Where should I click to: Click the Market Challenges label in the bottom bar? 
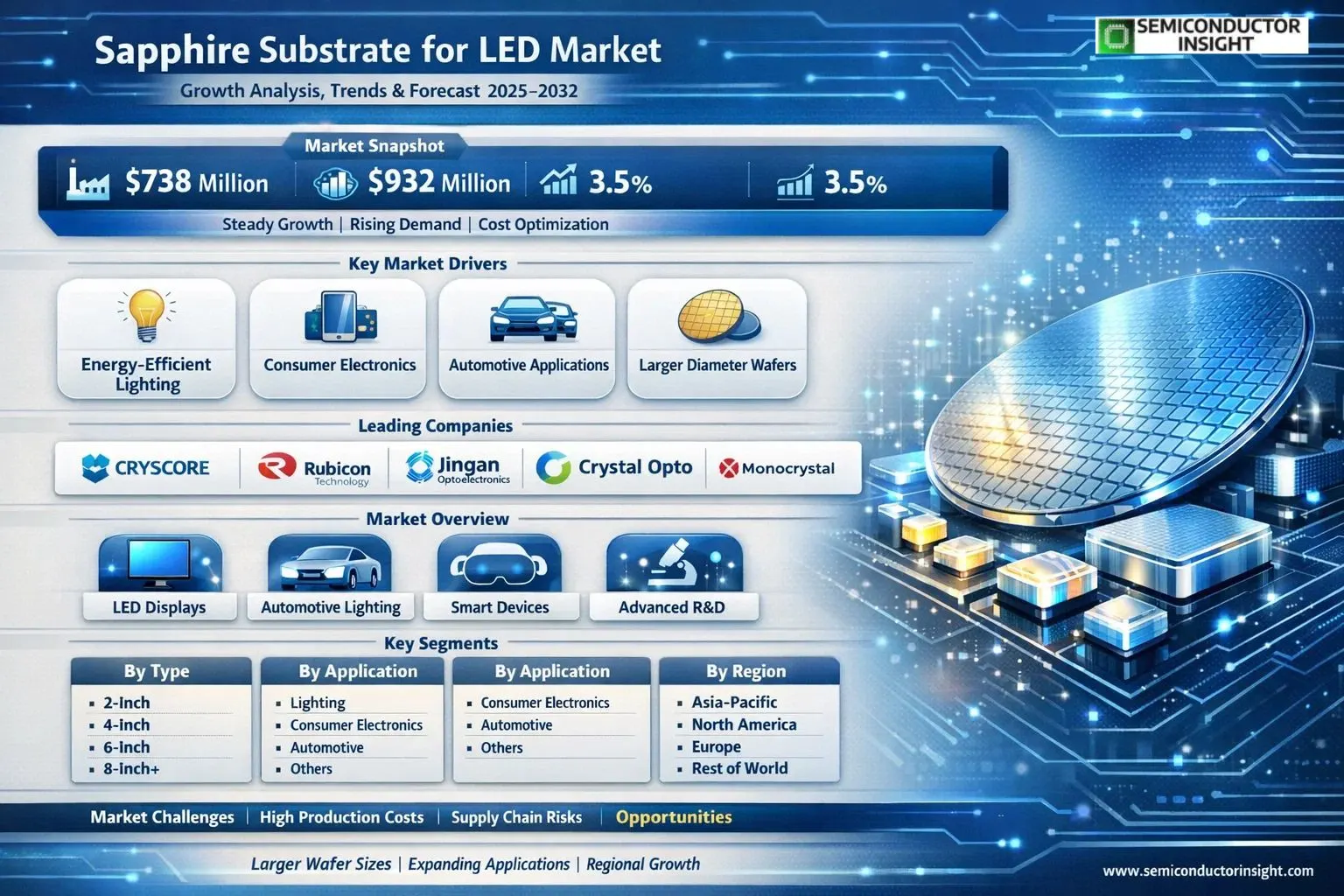tap(162, 817)
